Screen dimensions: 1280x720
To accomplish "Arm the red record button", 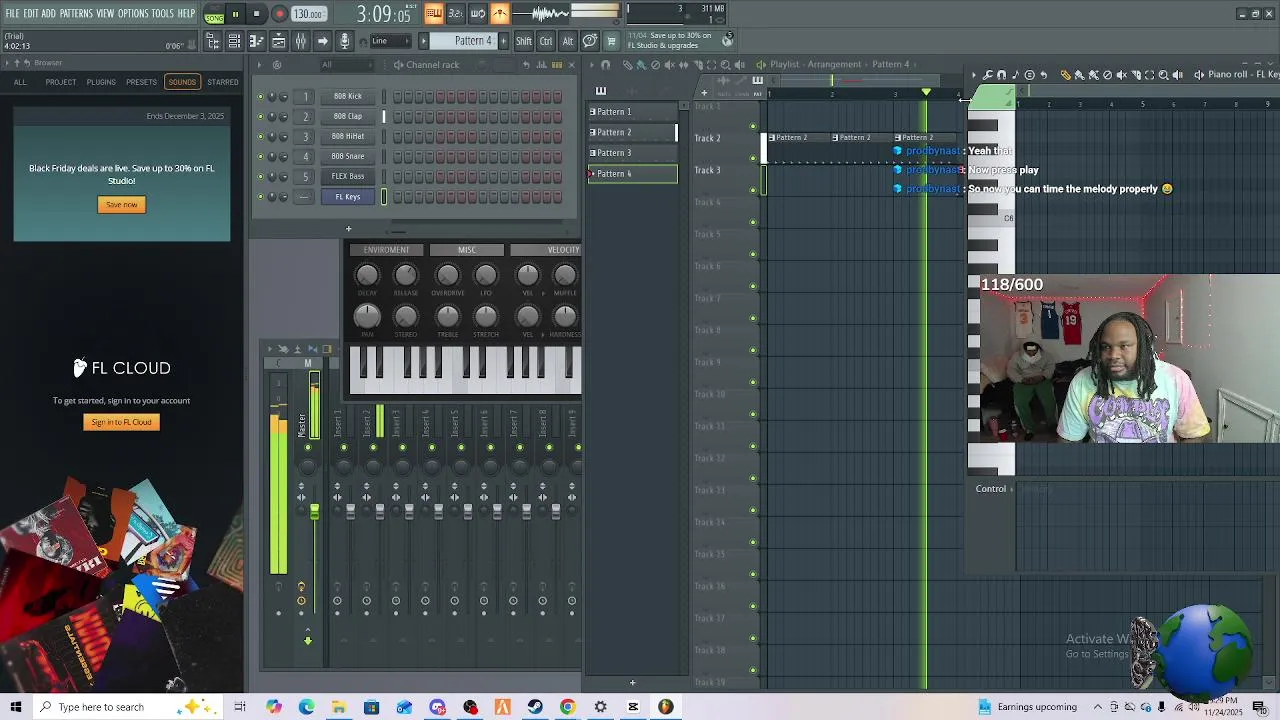I will [279, 14].
